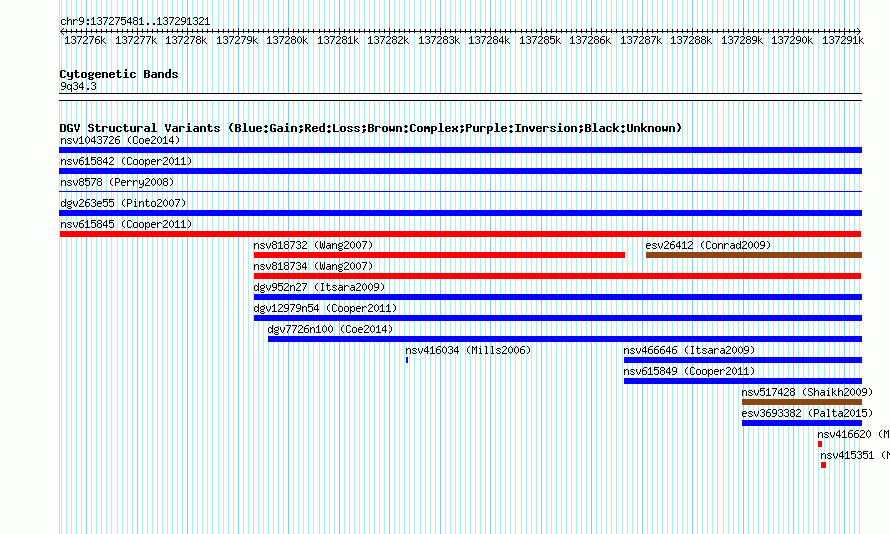This screenshot has width=890, height=534.
Task: Open the nsv466646 (Itsara2009) label
Action: tap(690, 350)
